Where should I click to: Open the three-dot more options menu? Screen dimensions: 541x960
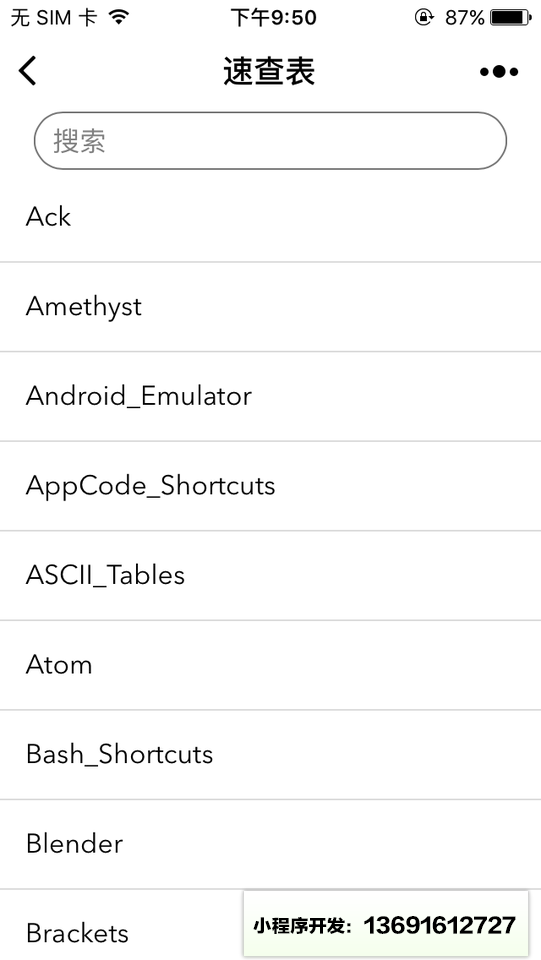point(499,72)
